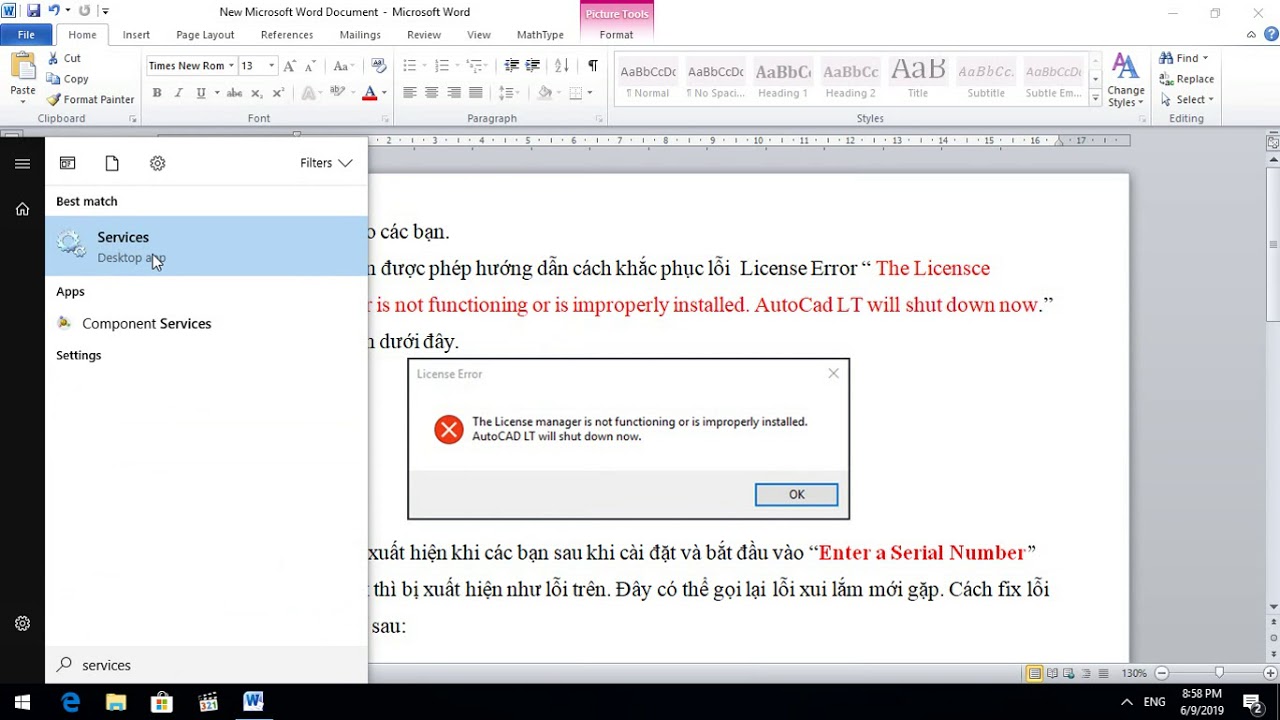Screen dimensions: 1280x720
Task: Click Cut in Clipboard group
Action: (64, 59)
